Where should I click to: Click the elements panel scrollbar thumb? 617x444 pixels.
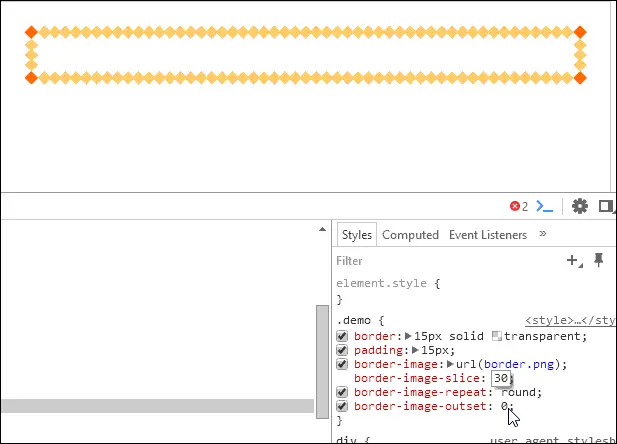[x=322, y=362]
